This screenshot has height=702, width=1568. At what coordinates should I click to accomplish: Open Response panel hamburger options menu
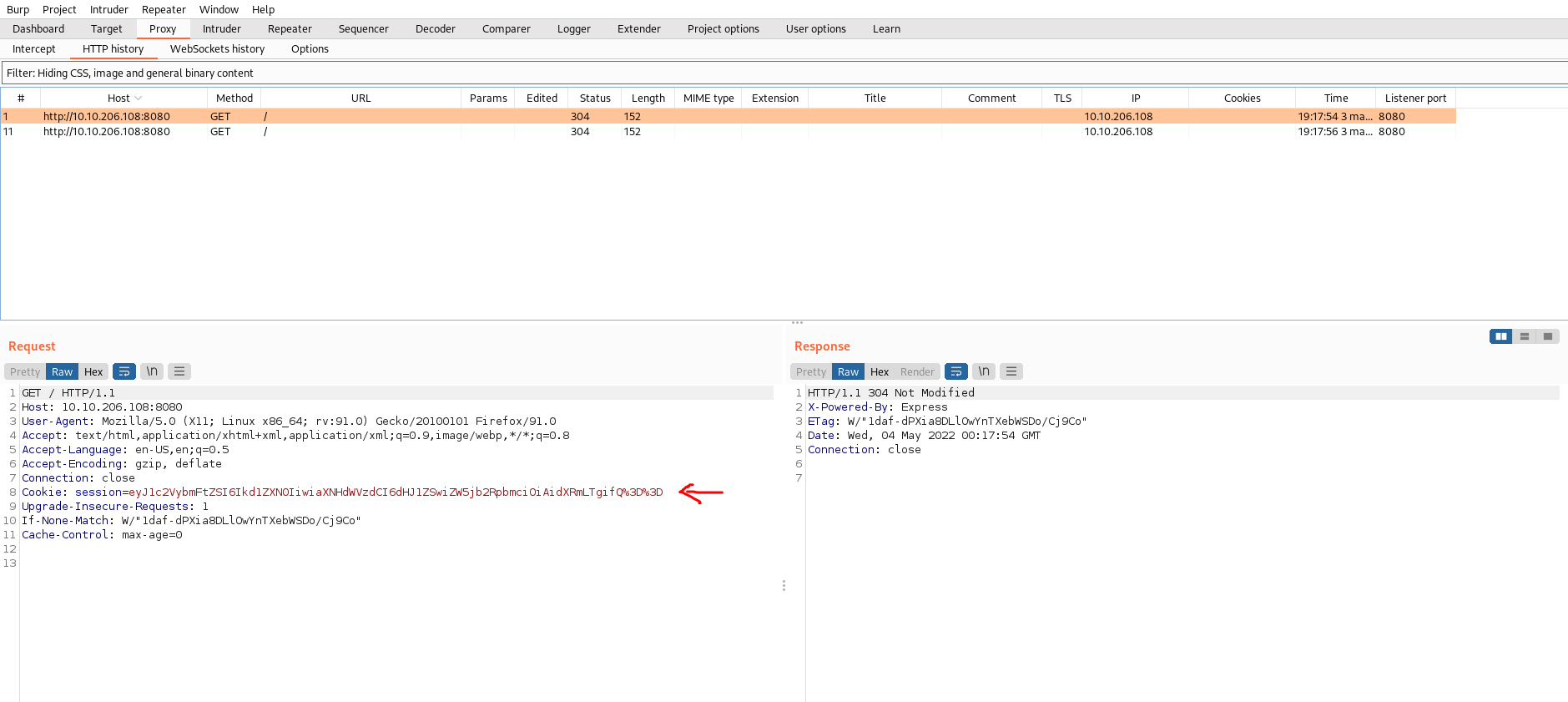point(1011,371)
